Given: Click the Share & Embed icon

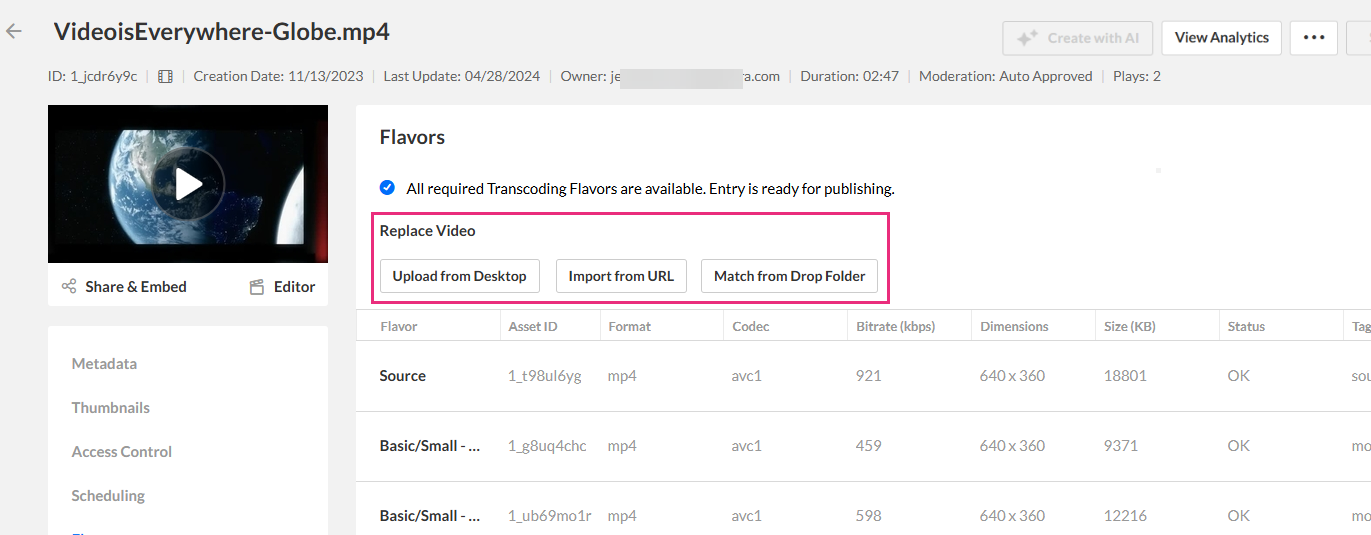Looking at the screenshot, I should click(x=69, y=286).
